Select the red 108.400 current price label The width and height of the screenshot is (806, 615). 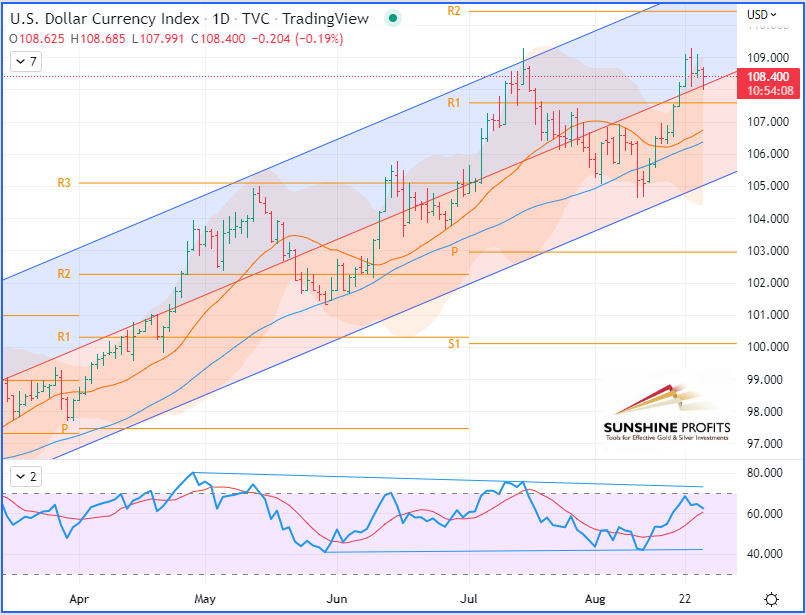(768, 77)
